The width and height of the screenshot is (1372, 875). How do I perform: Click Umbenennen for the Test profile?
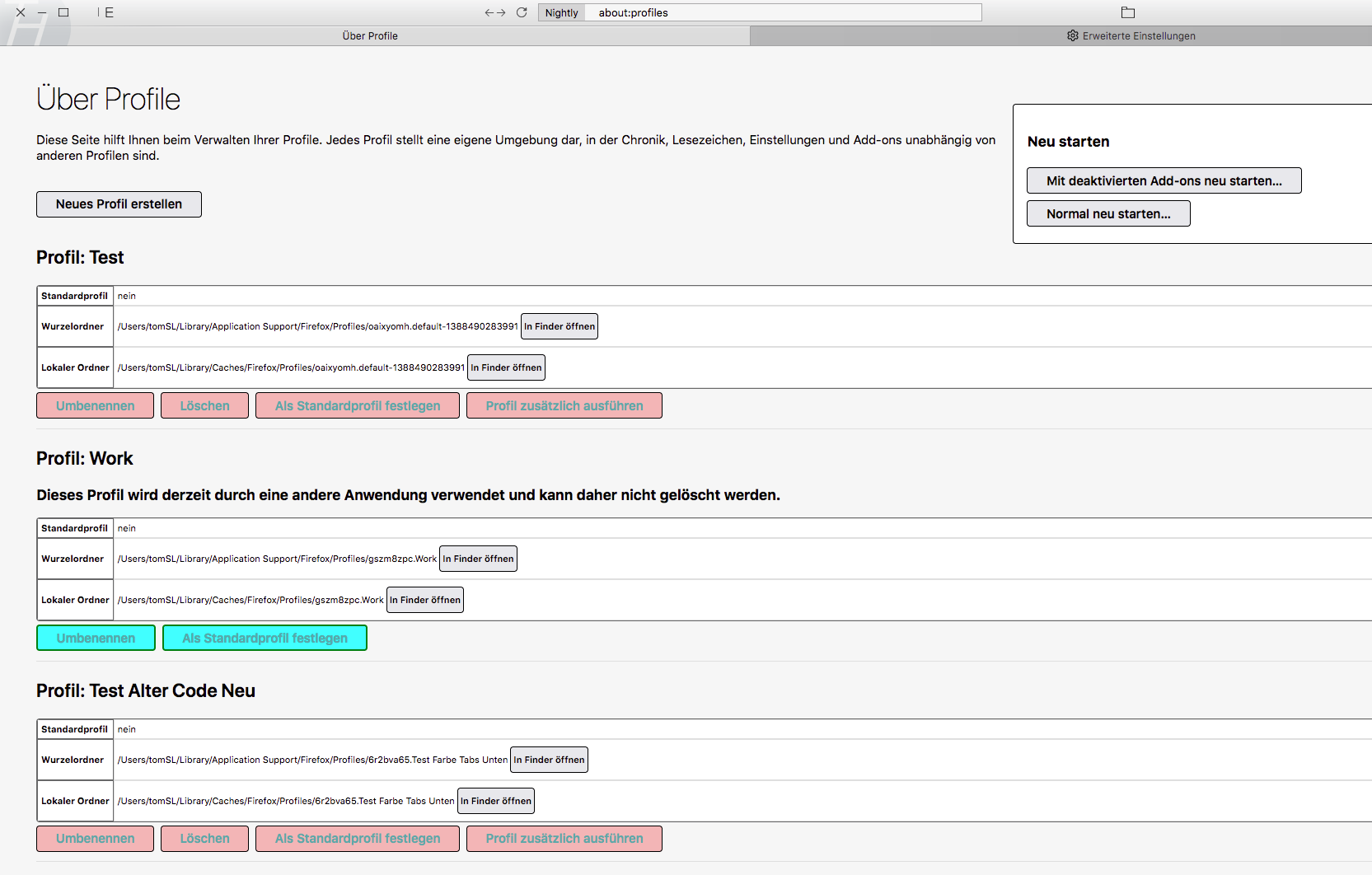coord(95,406)
